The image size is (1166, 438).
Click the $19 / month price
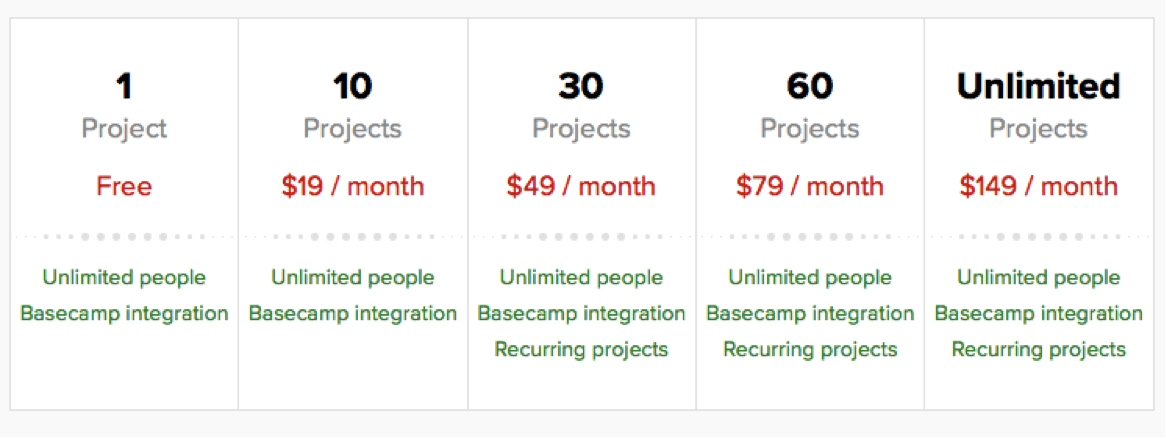point(352,186)
